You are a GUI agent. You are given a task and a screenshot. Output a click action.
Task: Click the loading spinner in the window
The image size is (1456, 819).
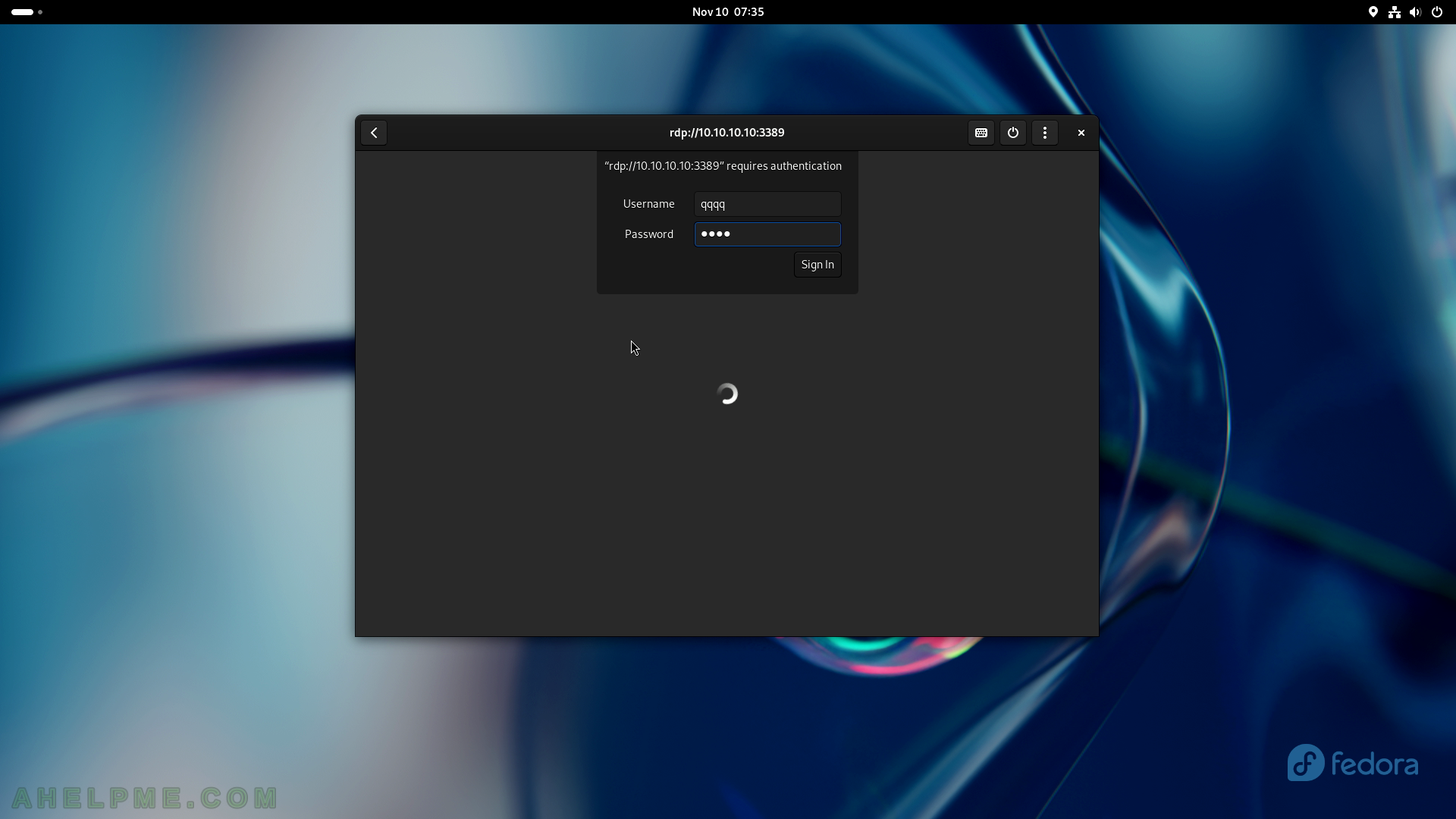pyautogui.click(x=727, y=394)
